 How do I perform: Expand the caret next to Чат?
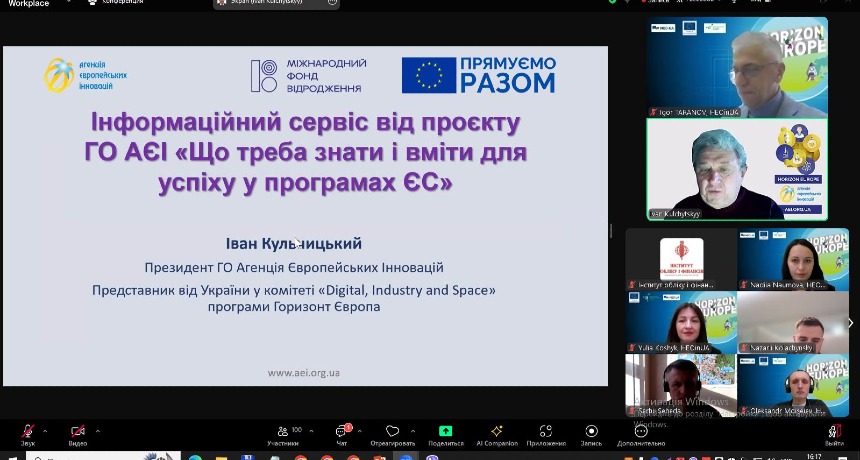point(360,431)
